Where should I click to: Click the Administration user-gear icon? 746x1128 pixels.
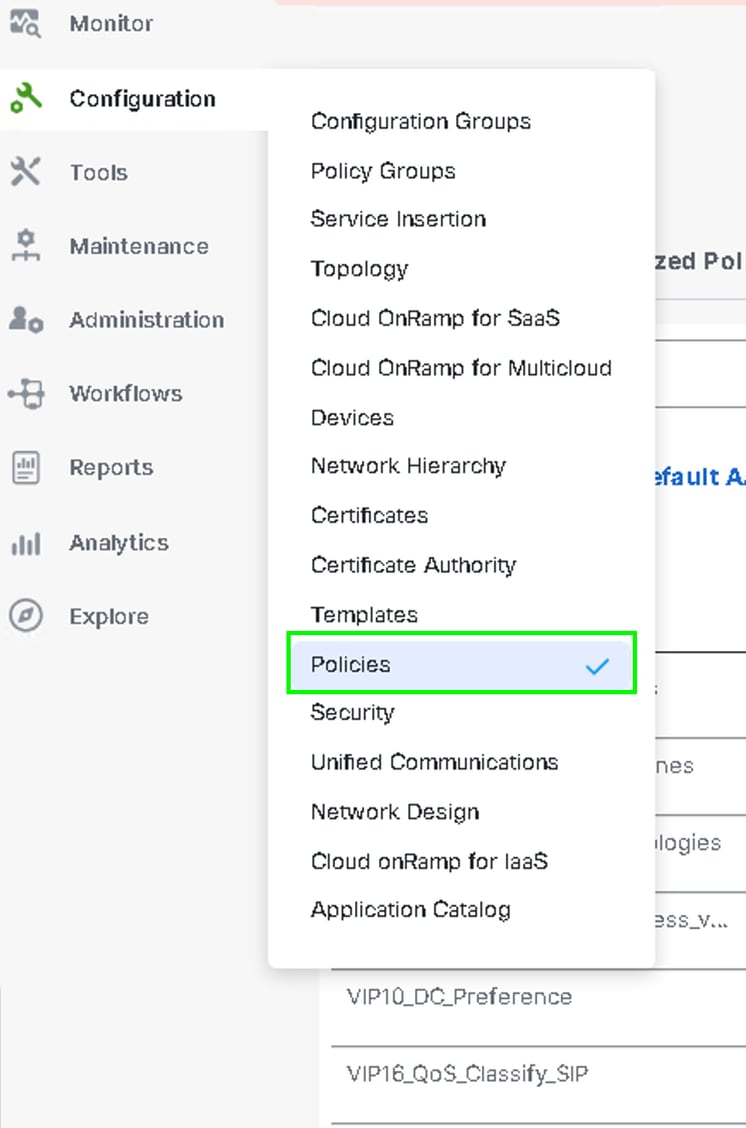tap(26, 319)
